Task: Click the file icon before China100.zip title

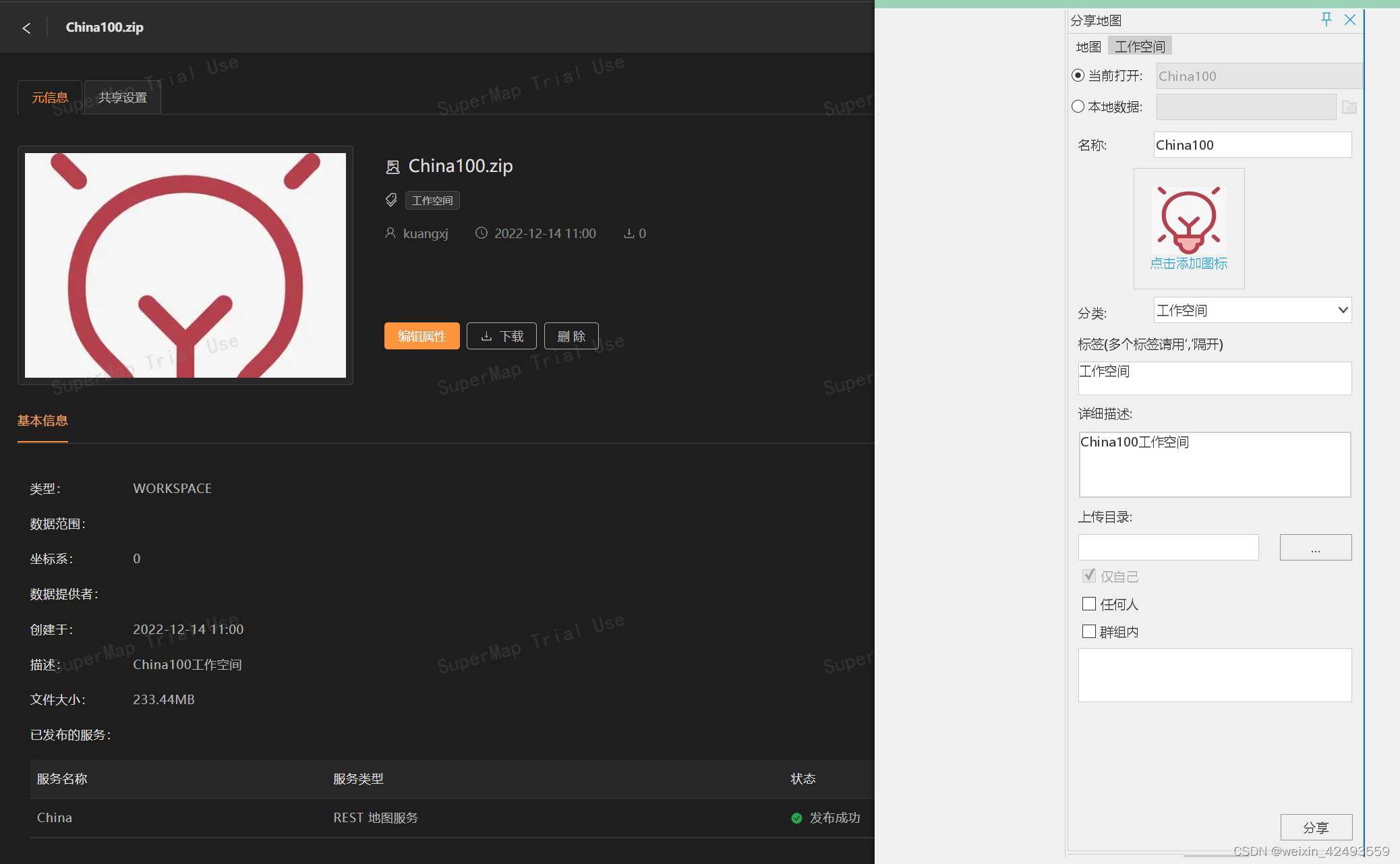Action: tap(392, 167)
